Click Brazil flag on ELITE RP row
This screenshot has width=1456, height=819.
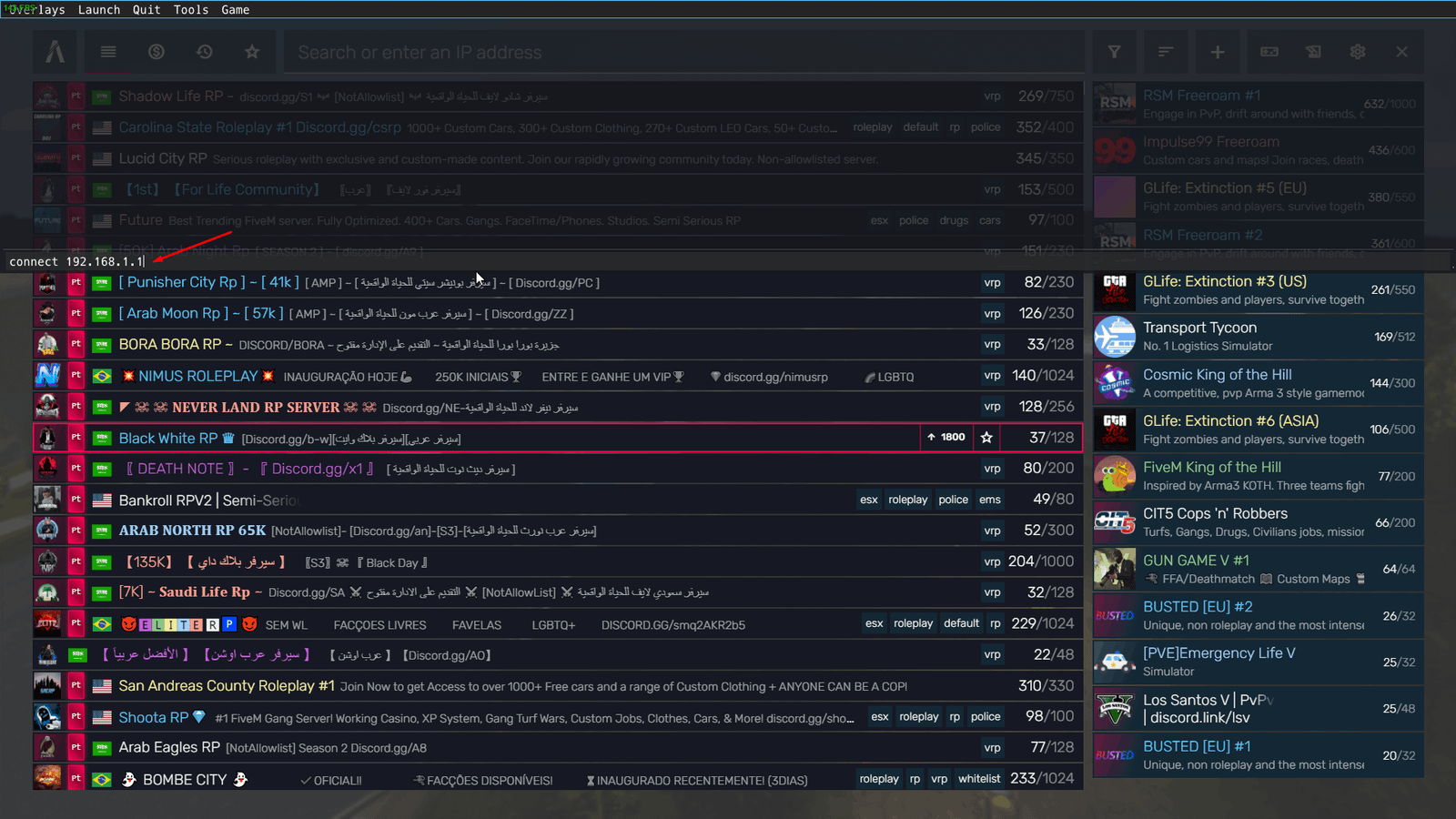click(x=102, y=624)
